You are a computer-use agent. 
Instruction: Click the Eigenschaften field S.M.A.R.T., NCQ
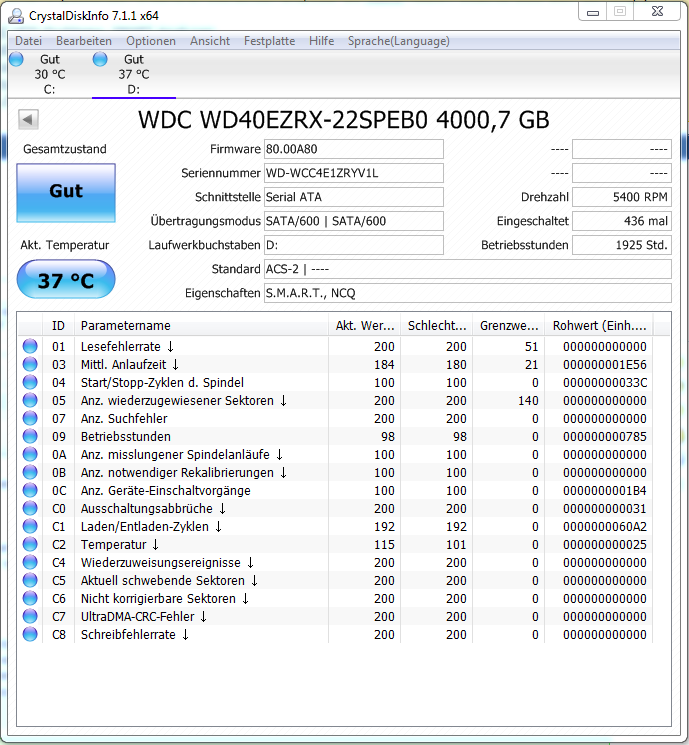pos(468,293)
